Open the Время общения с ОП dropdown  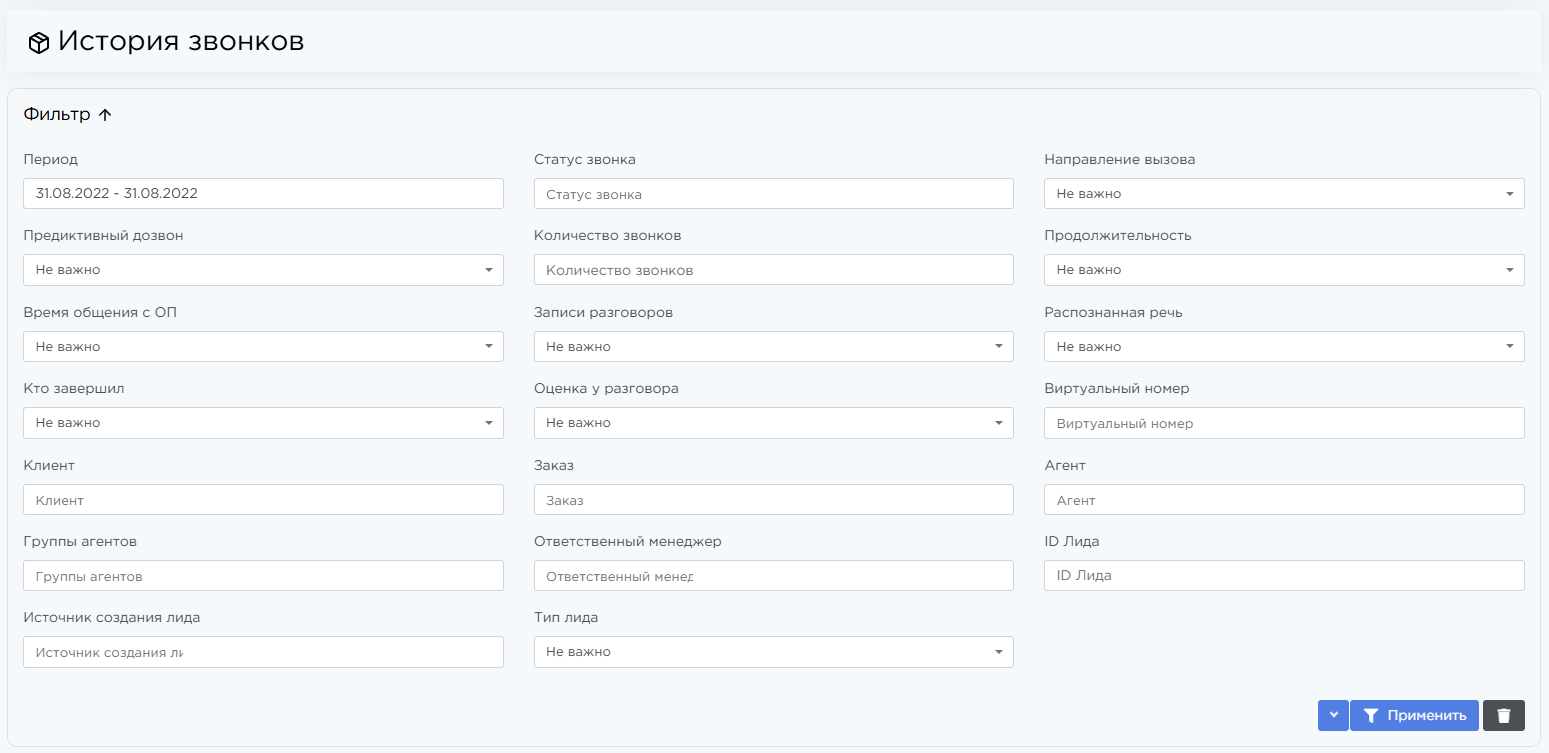(x=262, y=347)
